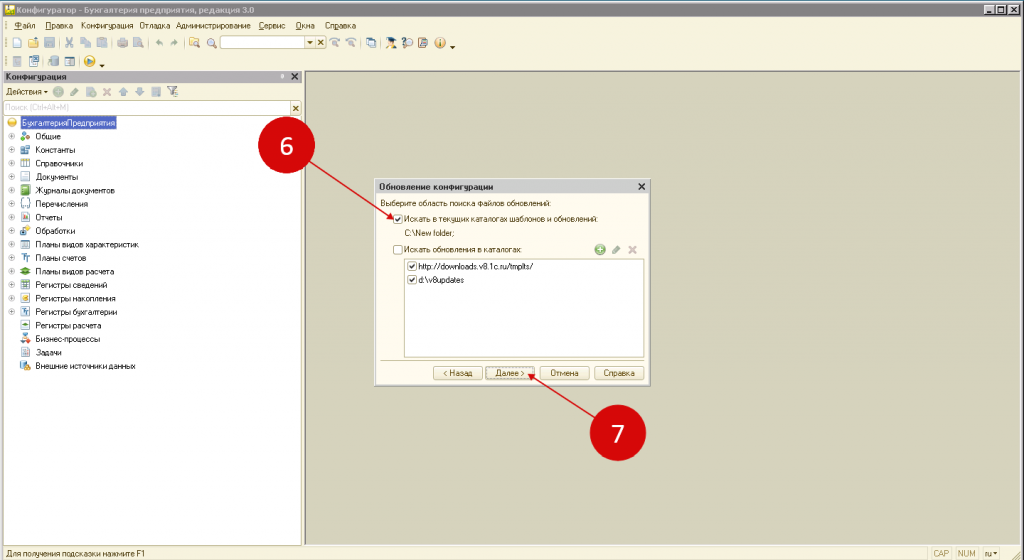Click the help search icon with question mark
This screenshot has height=560, width=1024.
click(x=407, y=43)
